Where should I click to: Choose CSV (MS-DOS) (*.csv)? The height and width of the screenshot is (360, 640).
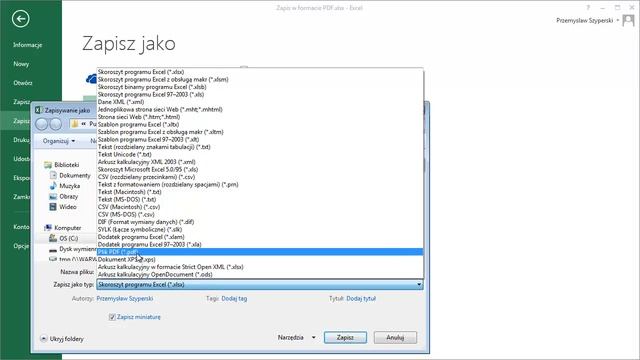[260, 214]
